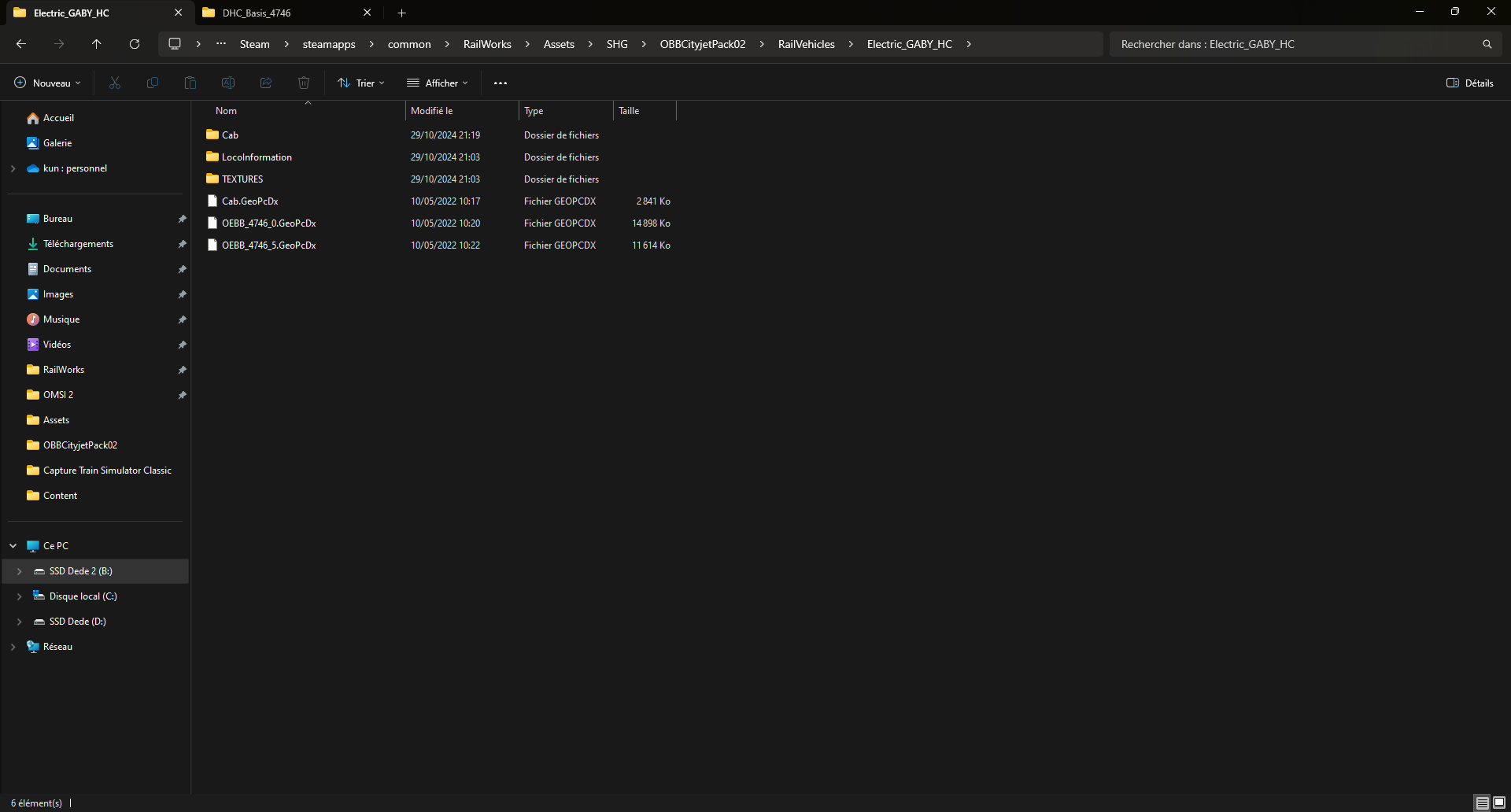
Task: Open the three-dots more options menu
Action: coord(501,83)
